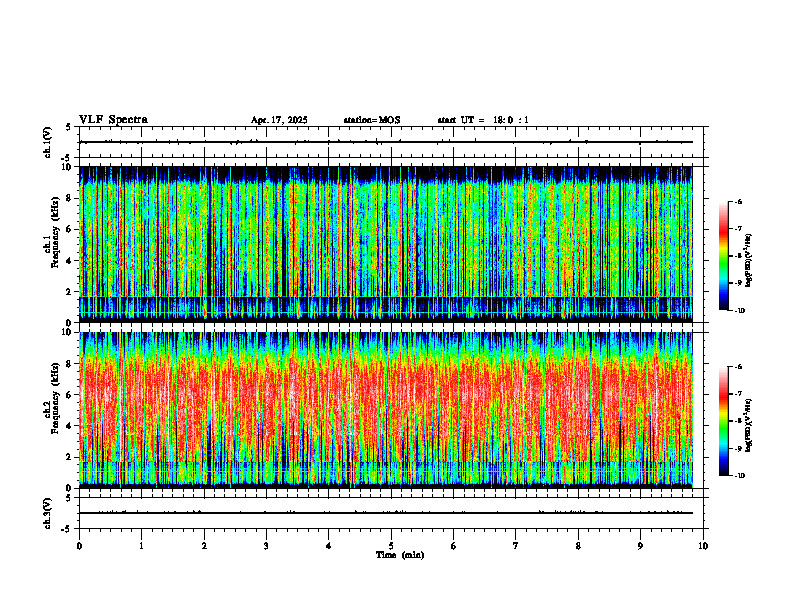Click tick "6" on the Time axis
Image resolution: width=792 pixels, height=612 pixels.
(x=454, y=546)
